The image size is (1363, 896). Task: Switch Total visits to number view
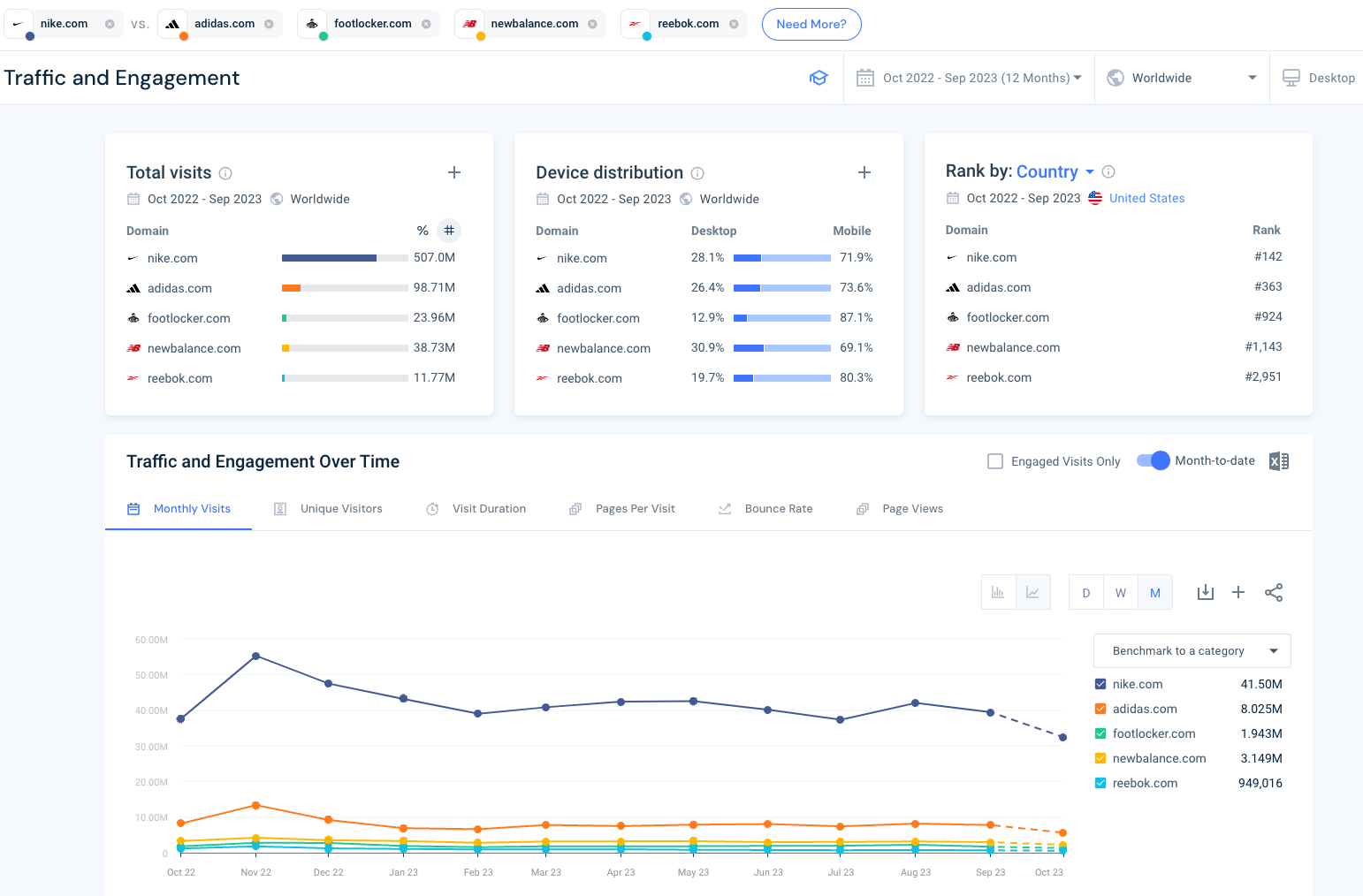(x=449, y=231)
